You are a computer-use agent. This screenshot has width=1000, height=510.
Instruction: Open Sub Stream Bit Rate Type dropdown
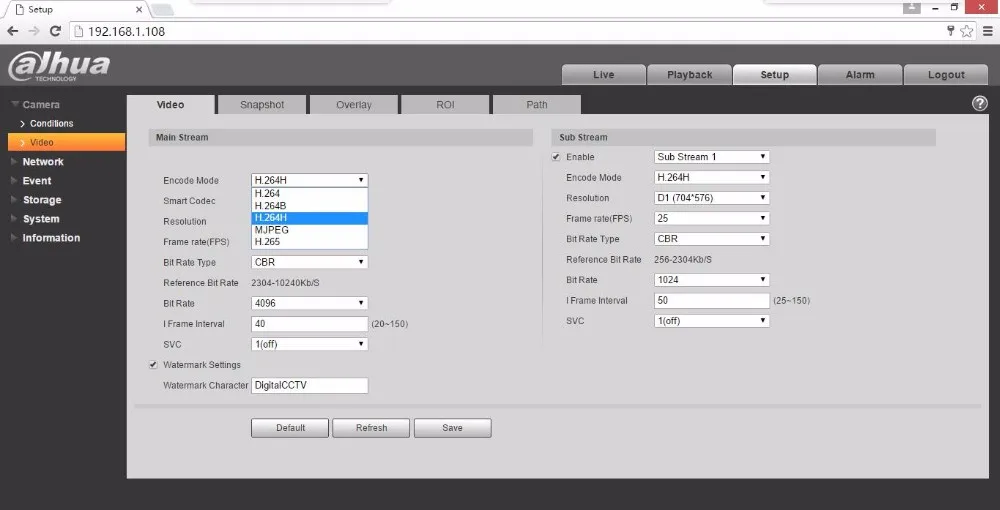coord(712,238)
